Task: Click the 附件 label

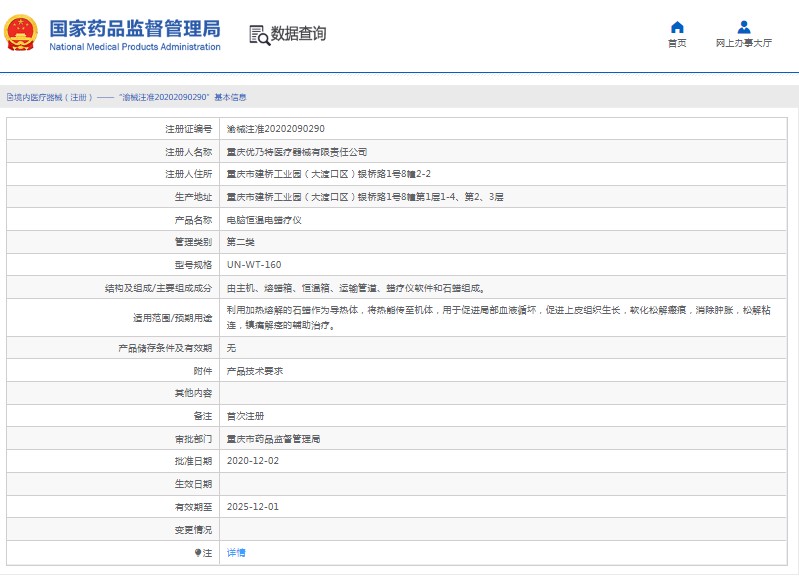Action: click(203, 371)
